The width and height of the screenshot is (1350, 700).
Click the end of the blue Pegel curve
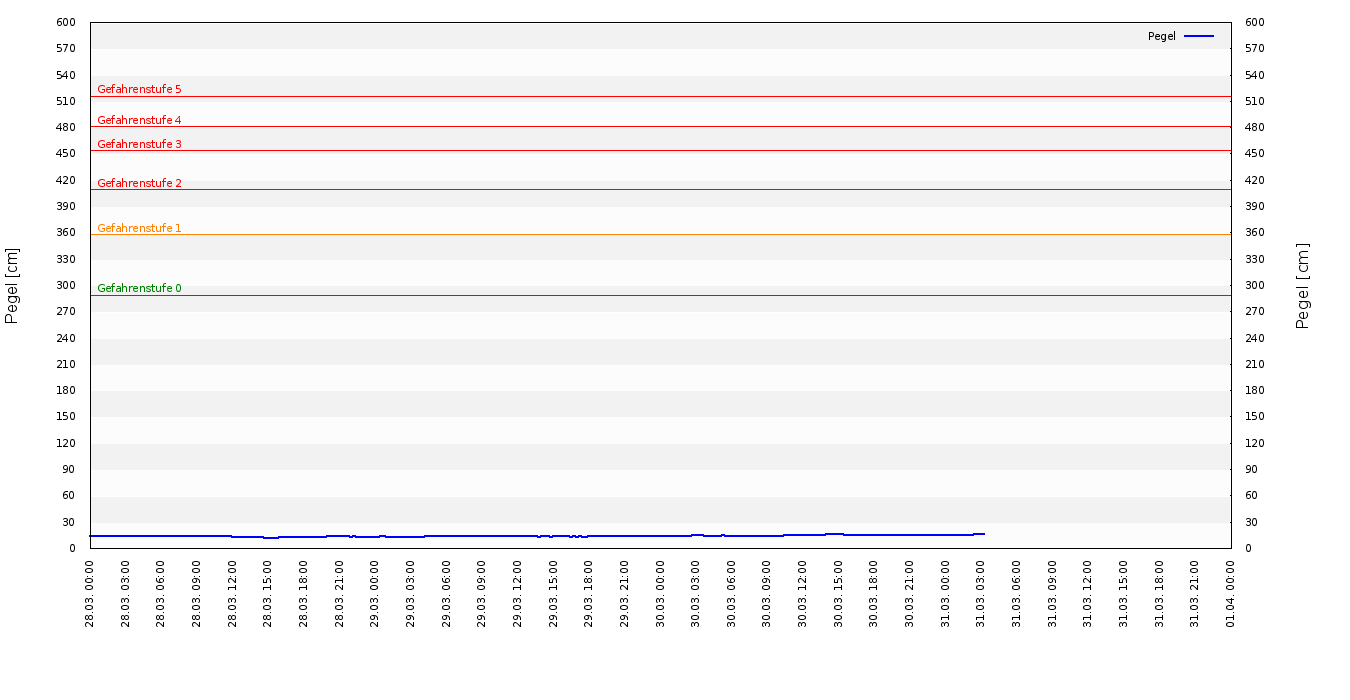(x=984, y=534)
